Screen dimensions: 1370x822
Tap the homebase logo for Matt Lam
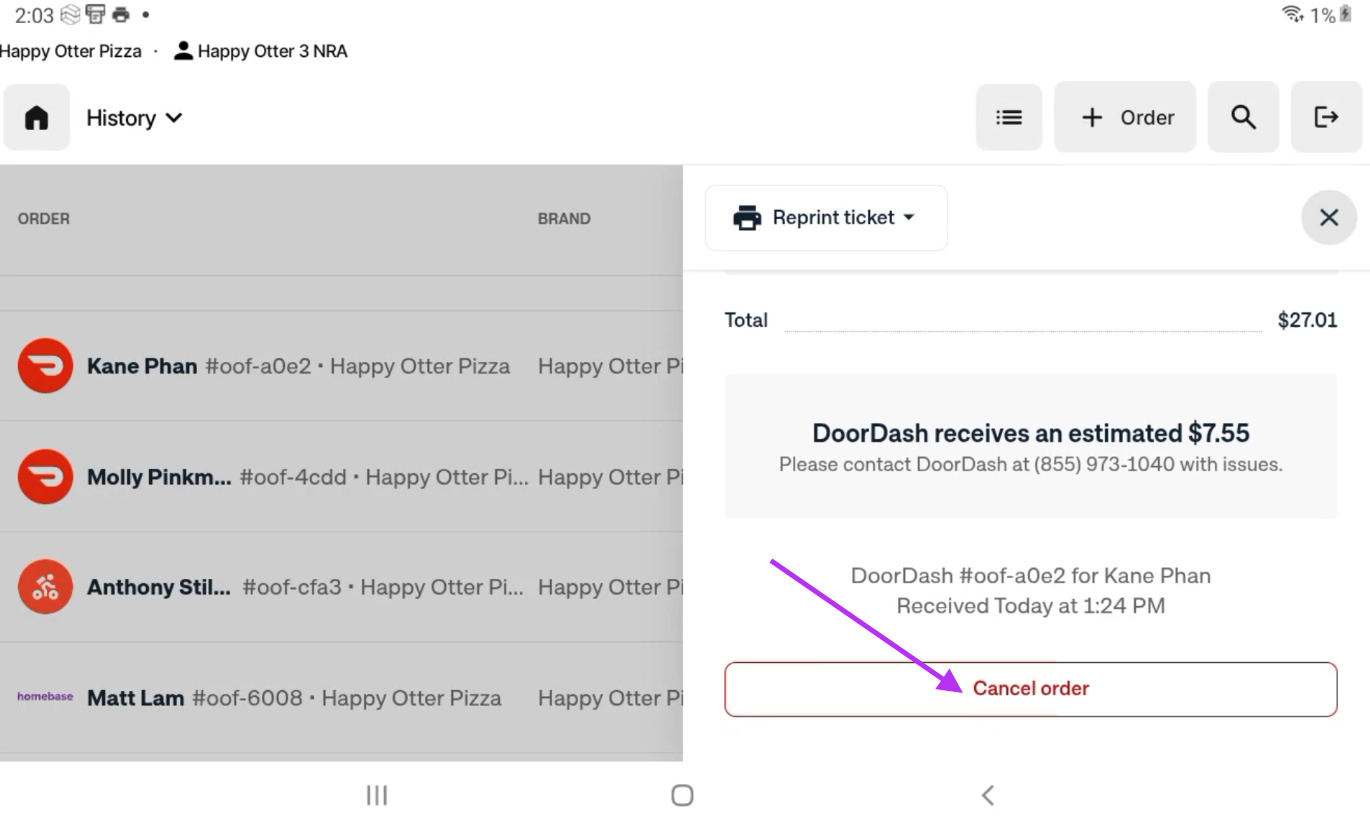[45, 697]
